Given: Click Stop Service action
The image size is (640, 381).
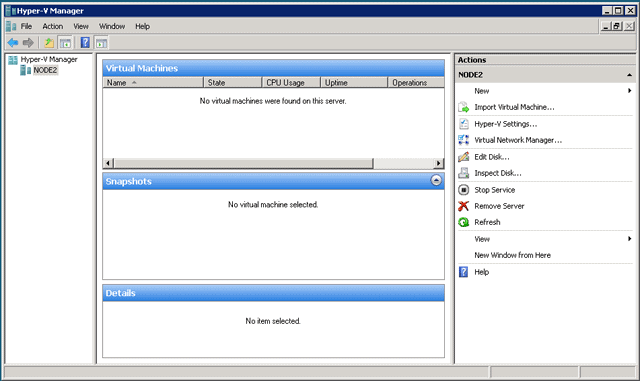Looking at the screenshot, I should tap(495, 190).
